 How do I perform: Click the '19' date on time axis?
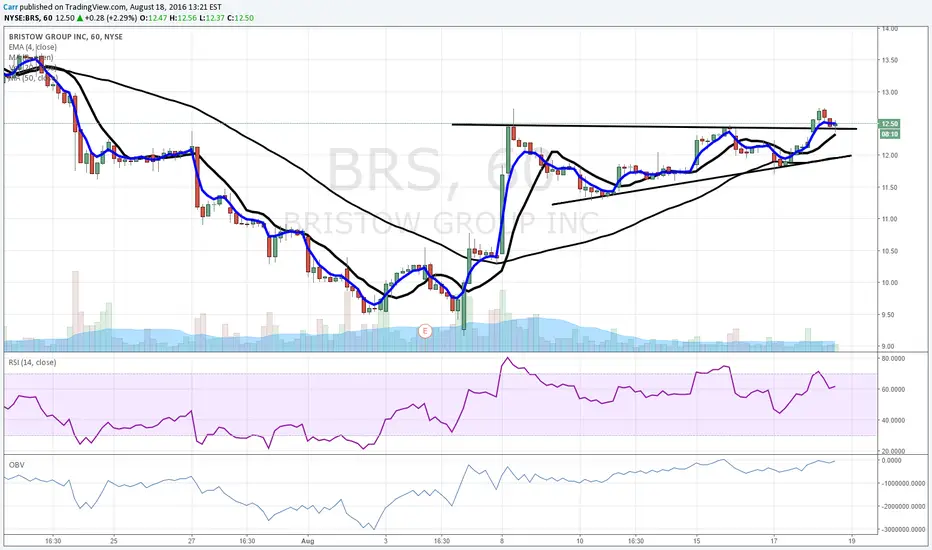tap(852, 541)
